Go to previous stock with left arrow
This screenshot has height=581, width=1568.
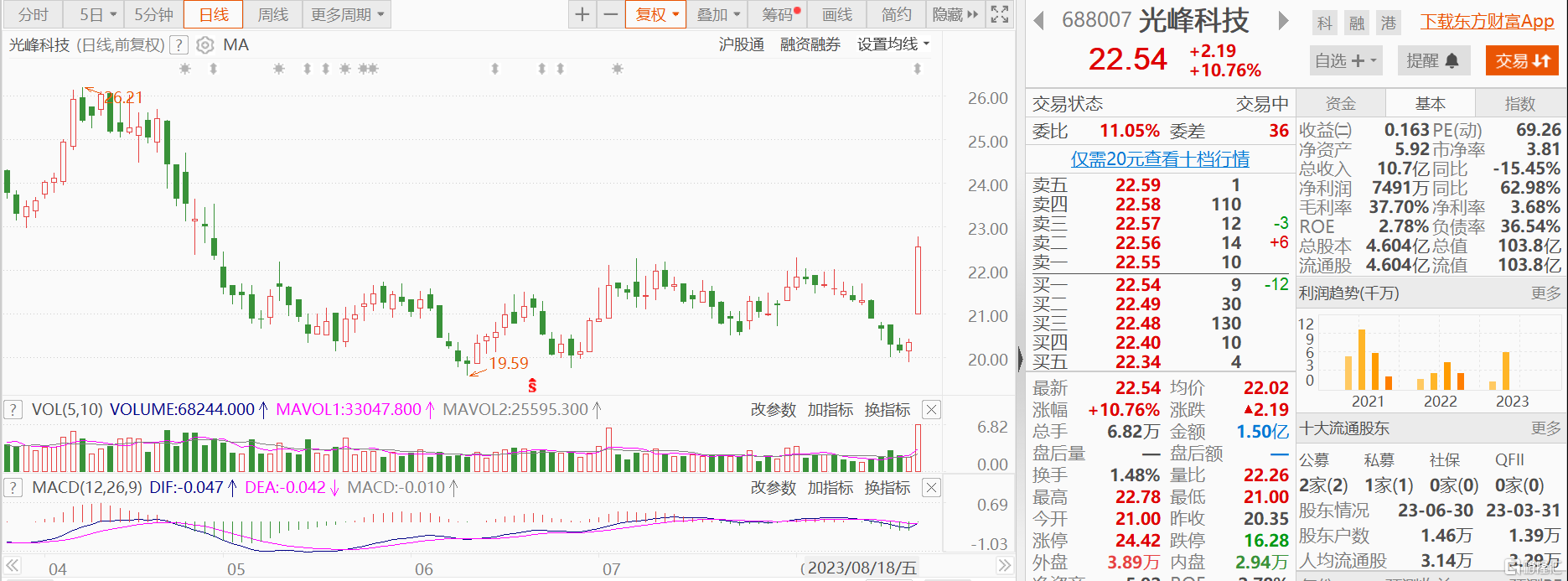(1039, 21)
